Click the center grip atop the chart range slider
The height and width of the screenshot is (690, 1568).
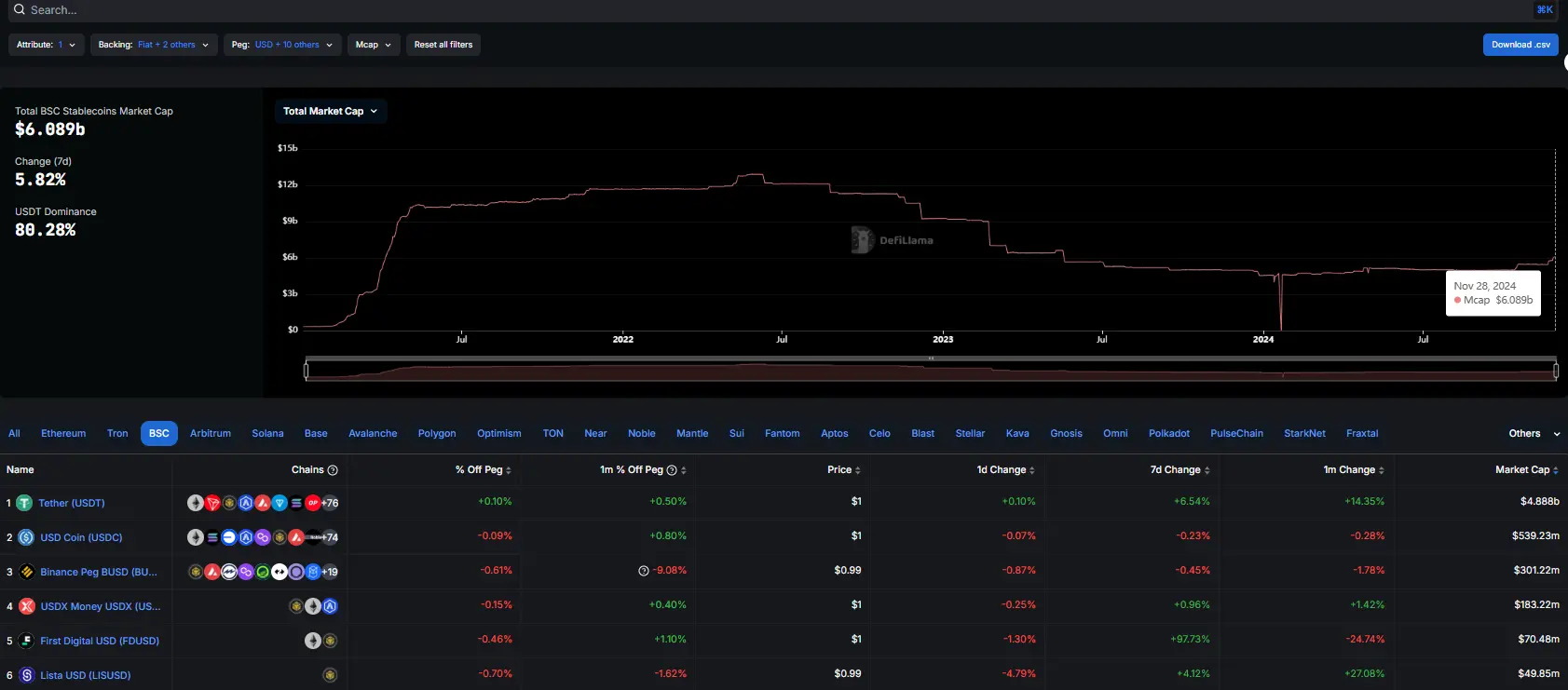click(931, 358)
